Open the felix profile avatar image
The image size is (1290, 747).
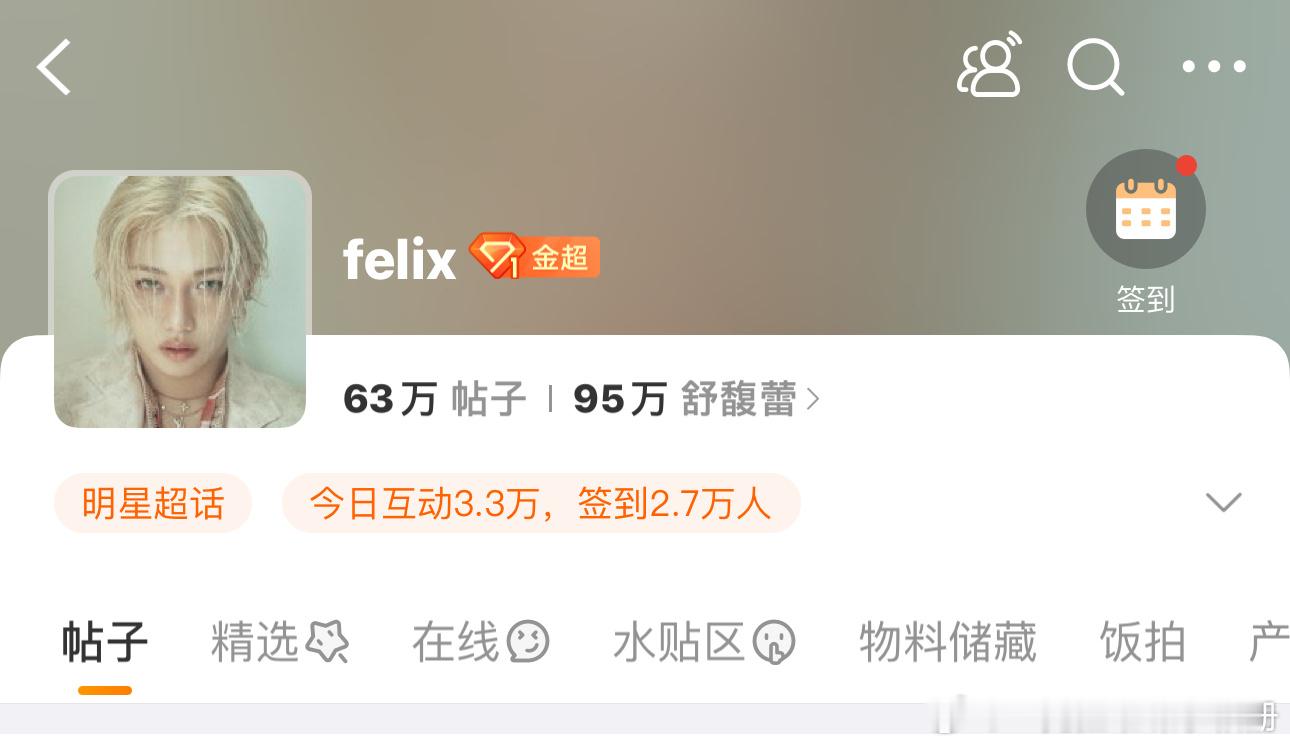click(180, 301)
